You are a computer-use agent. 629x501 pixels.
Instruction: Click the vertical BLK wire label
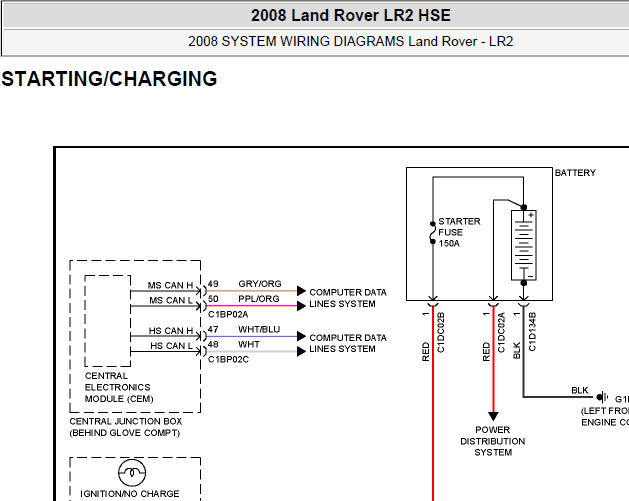coord(517,350)
